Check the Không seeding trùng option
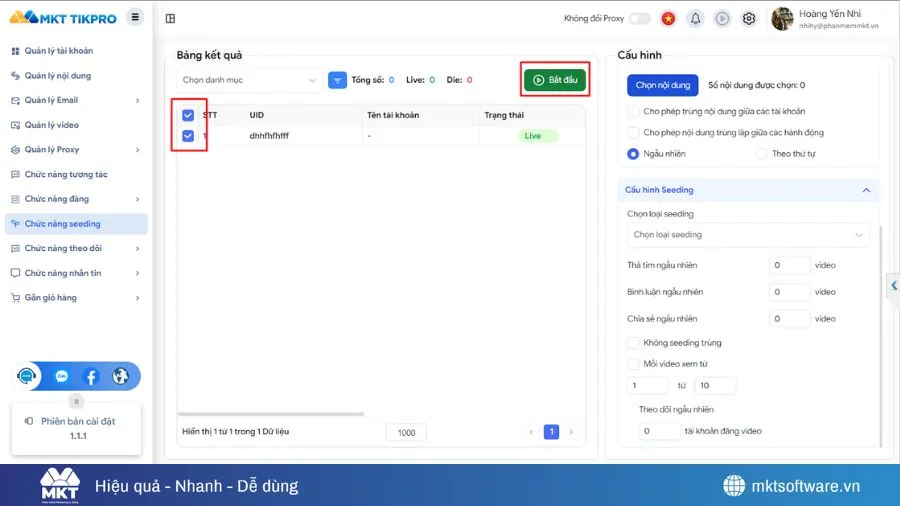900x506 pixels. [x=633, y=343]
